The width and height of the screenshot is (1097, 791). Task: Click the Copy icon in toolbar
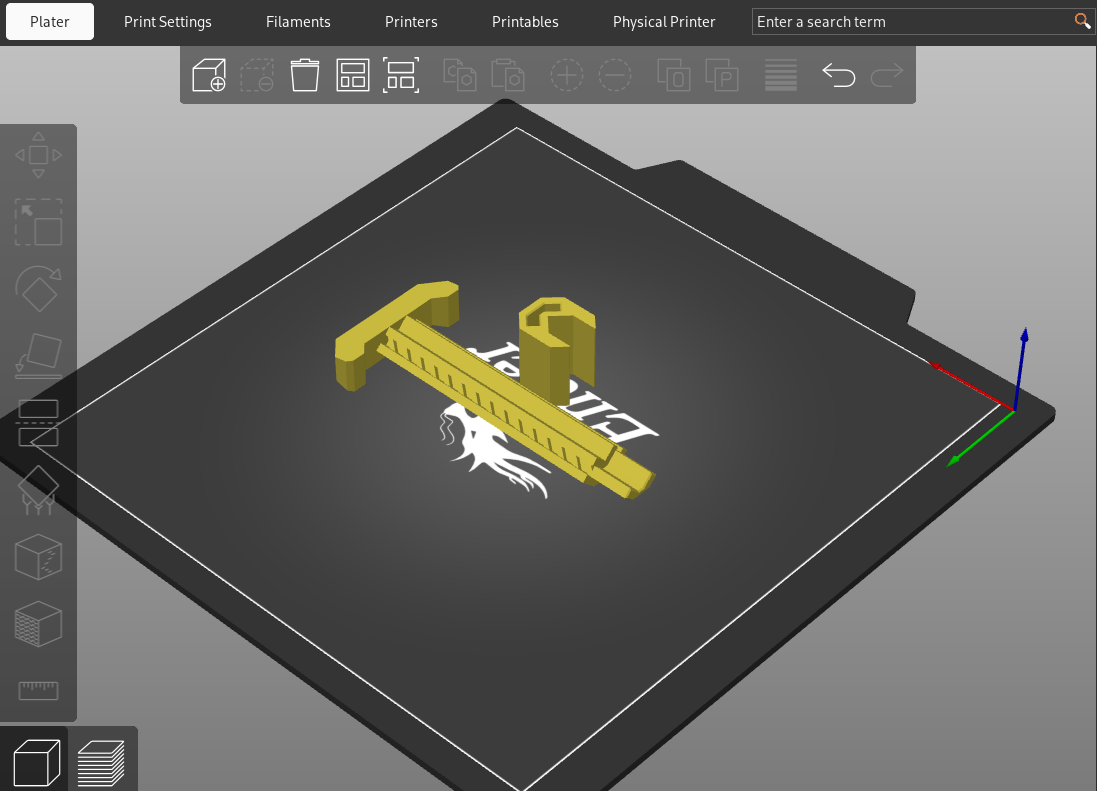pyautogui.click(x=460, y=75)
